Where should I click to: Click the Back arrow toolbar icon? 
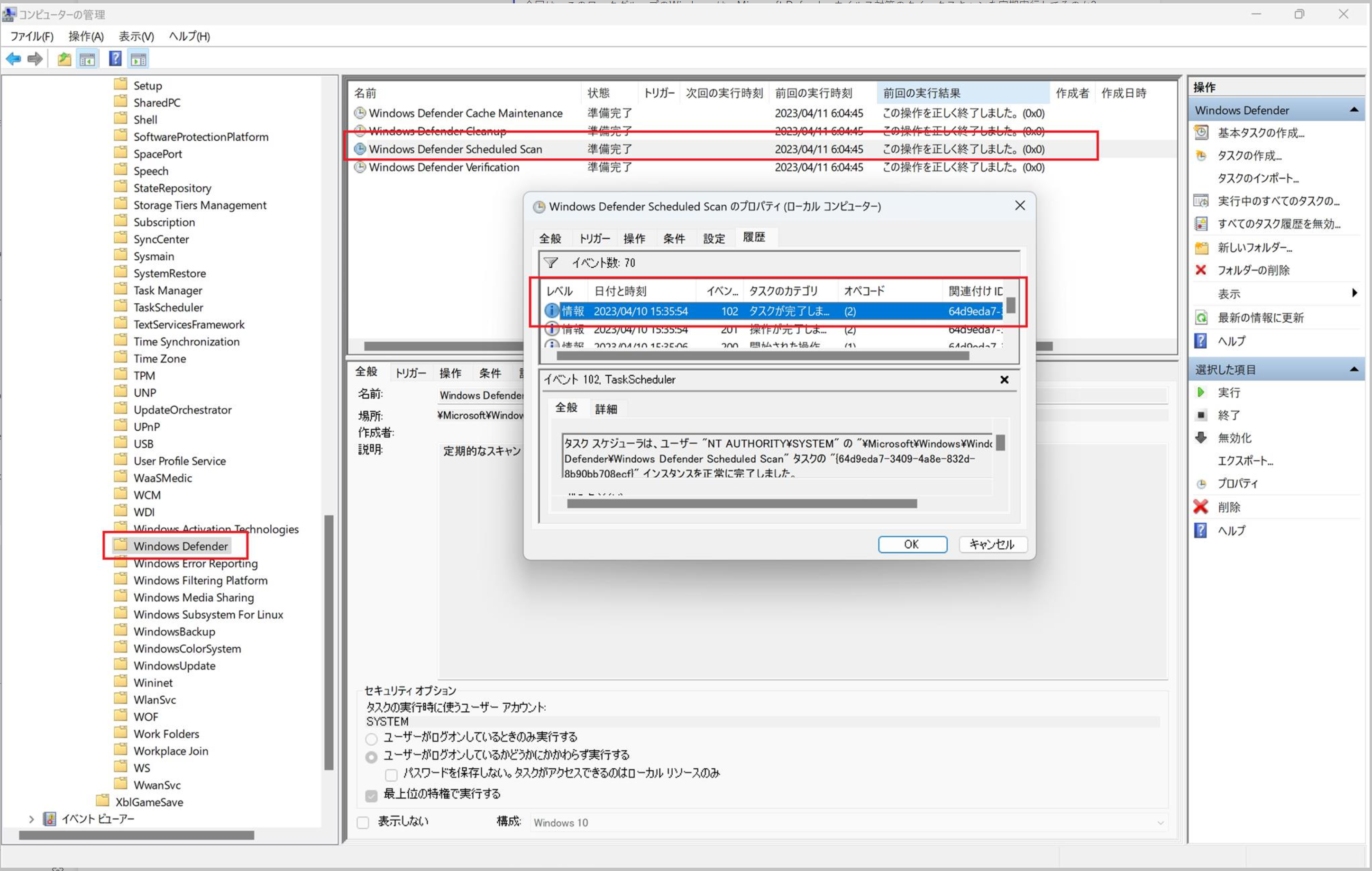pos(13,59)
